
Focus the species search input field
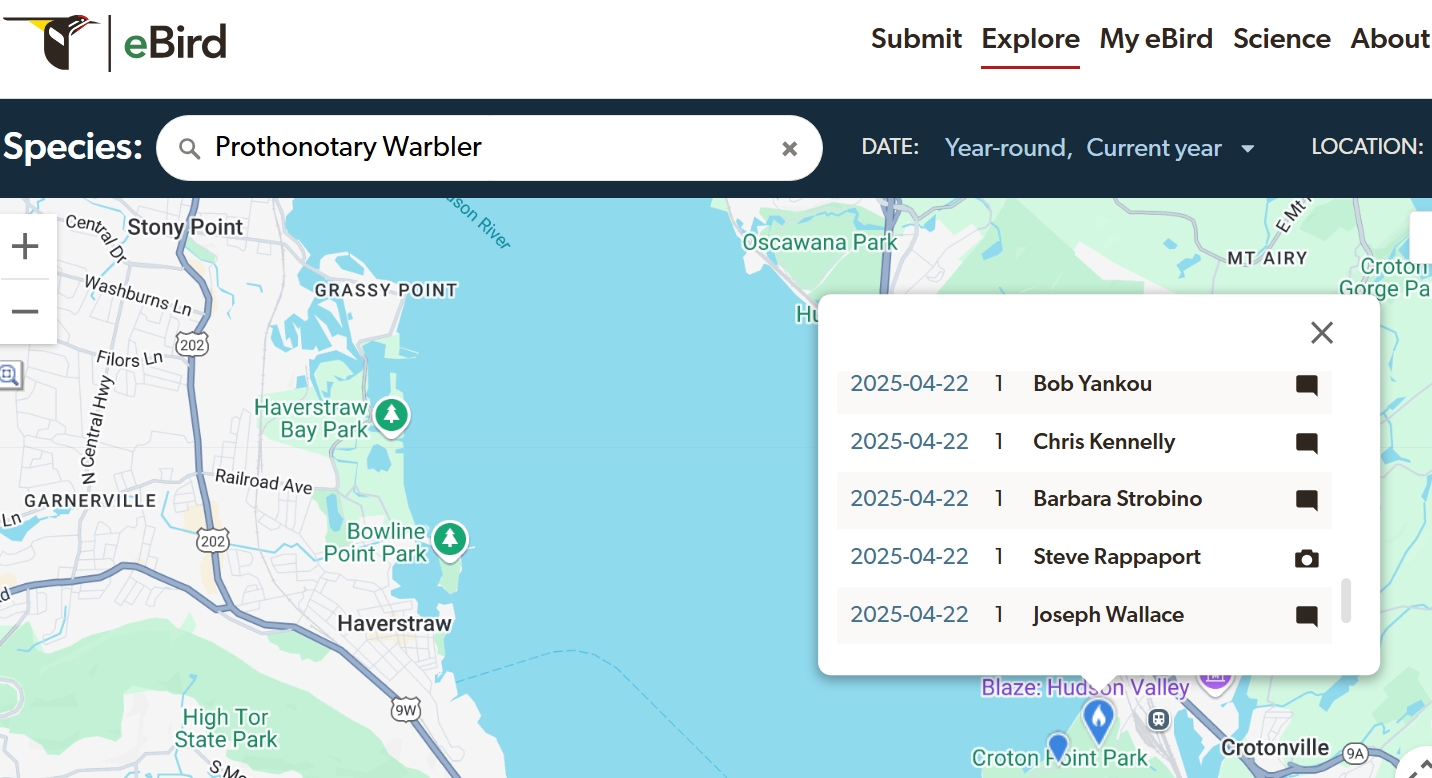(x=490, y=148)
